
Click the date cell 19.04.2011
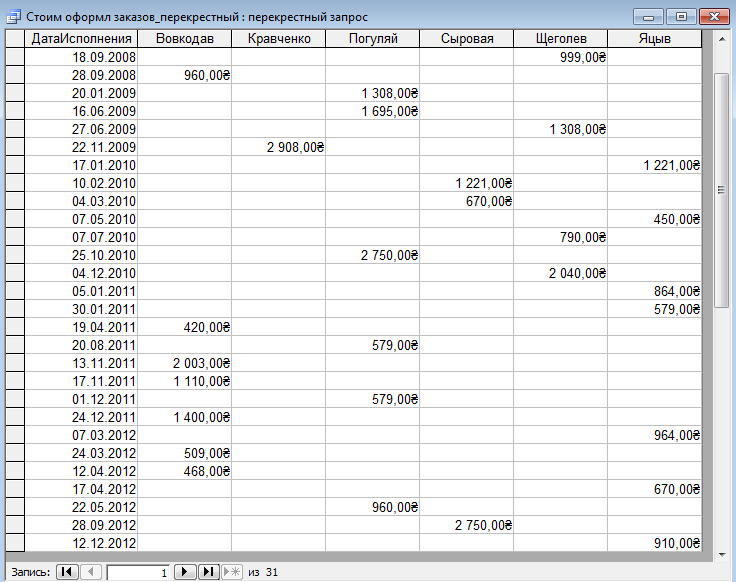click(x=81, y=327)
